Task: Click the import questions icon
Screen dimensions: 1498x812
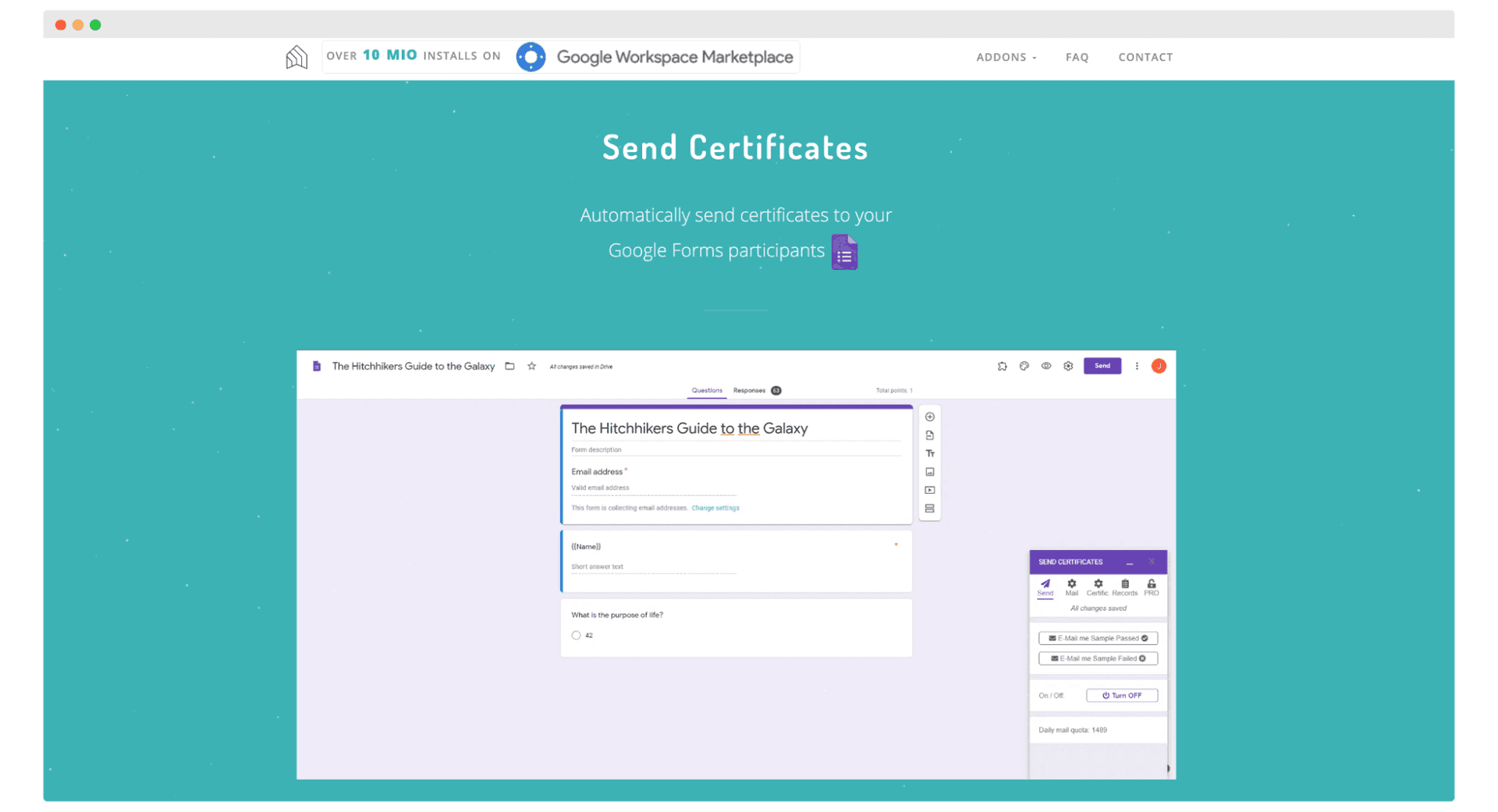Action: point(929,435)
